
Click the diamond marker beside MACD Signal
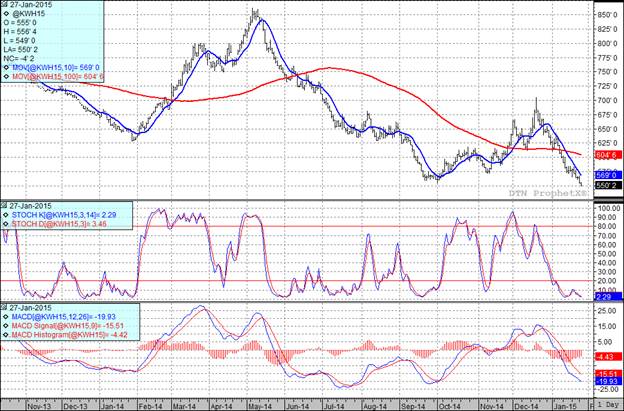[6, 326]
